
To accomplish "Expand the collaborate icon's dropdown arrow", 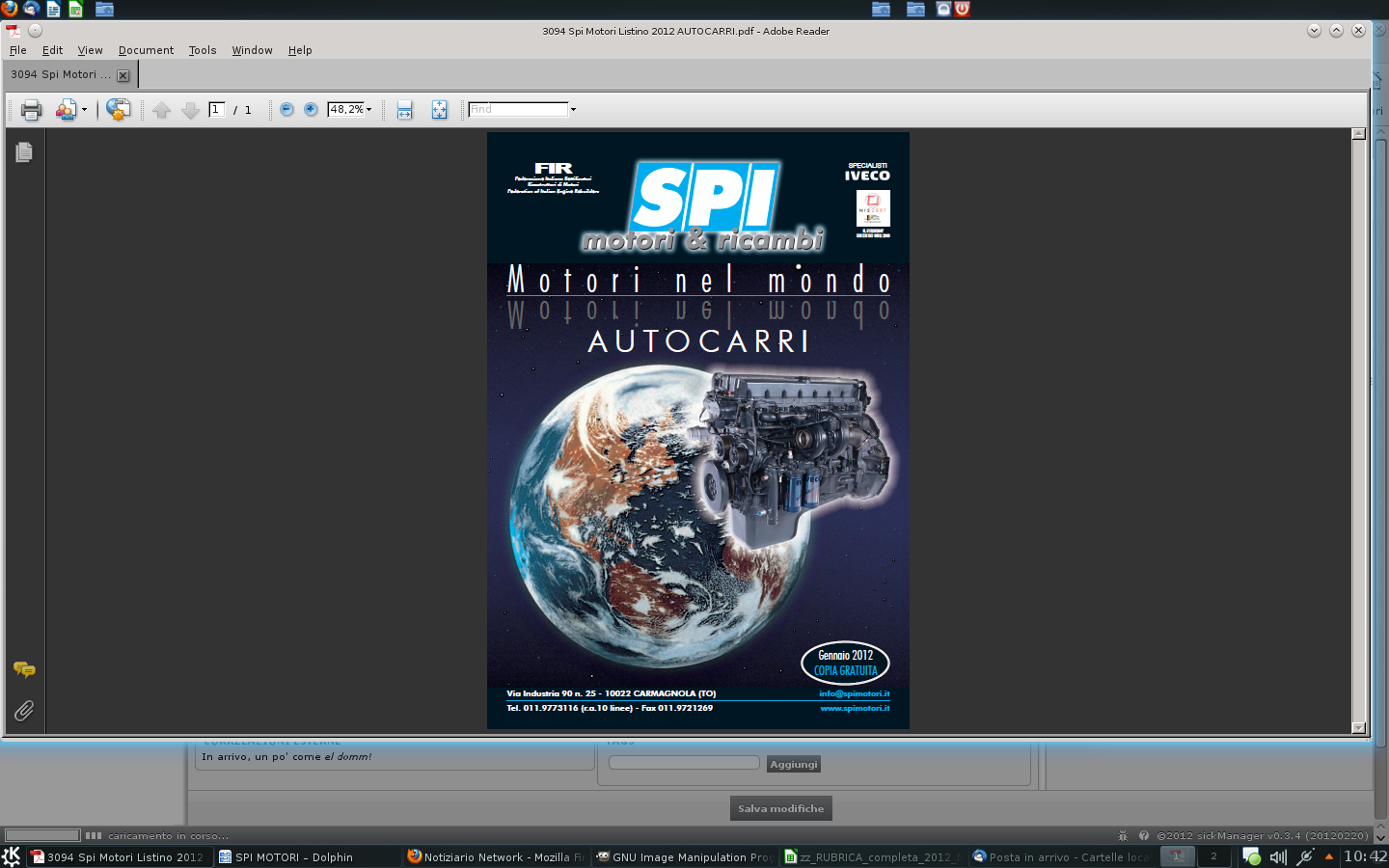I will (84, 110).
